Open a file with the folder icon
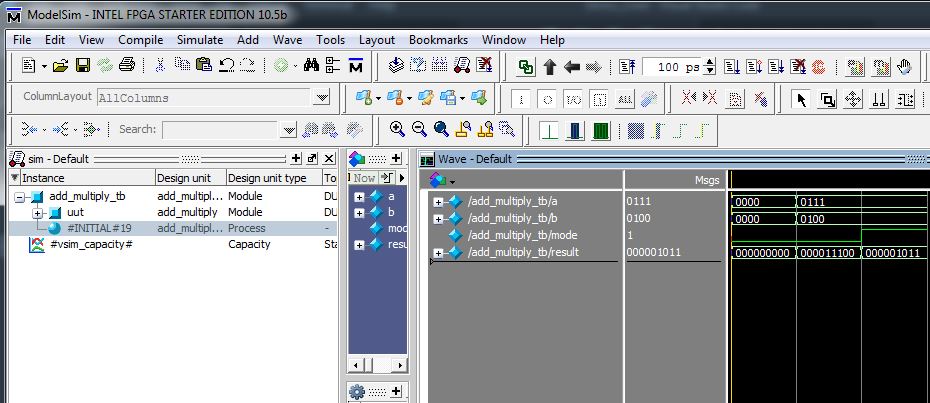Viewport: 930px width, 403px height. 60,65
